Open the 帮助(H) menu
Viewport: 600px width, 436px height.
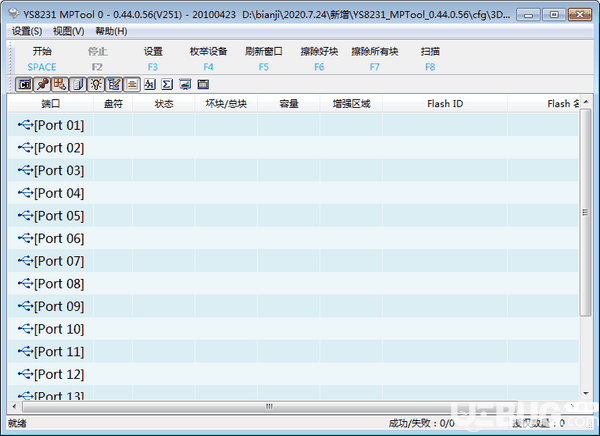(111, 31)
